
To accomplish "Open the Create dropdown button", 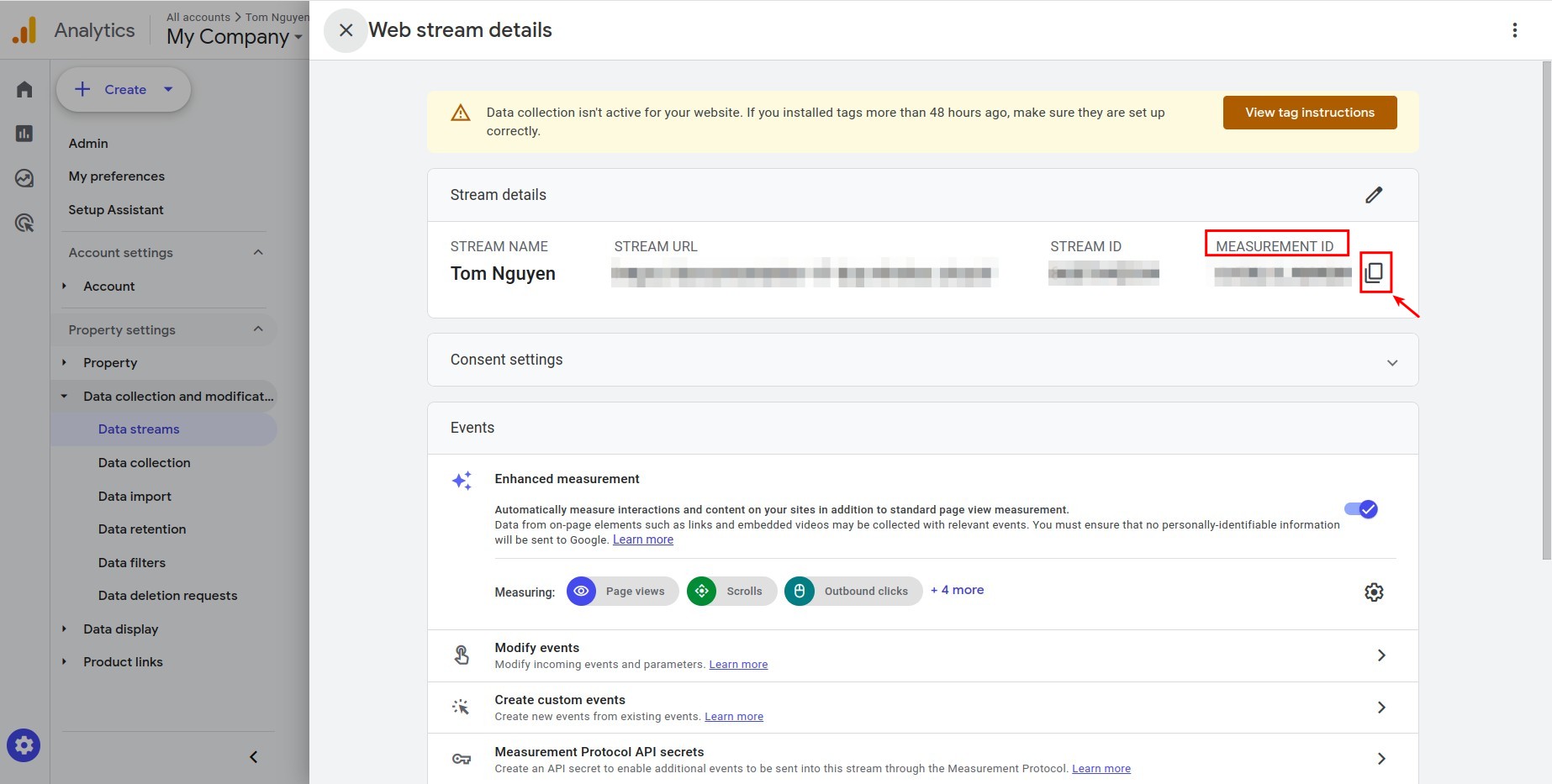I will point(124,89).
